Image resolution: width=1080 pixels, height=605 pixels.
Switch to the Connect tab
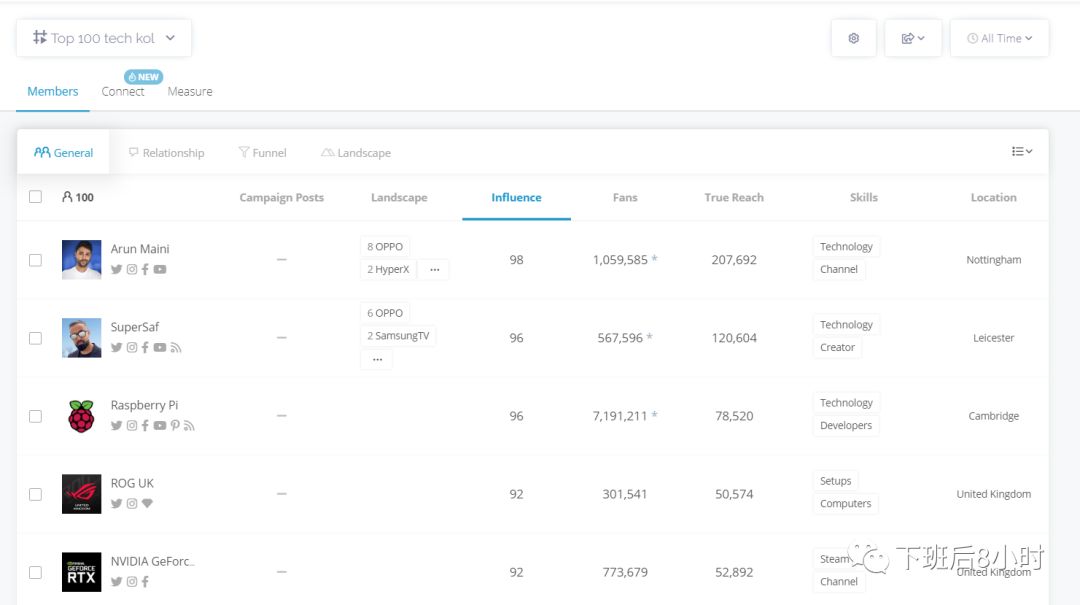tap(123, 91)
